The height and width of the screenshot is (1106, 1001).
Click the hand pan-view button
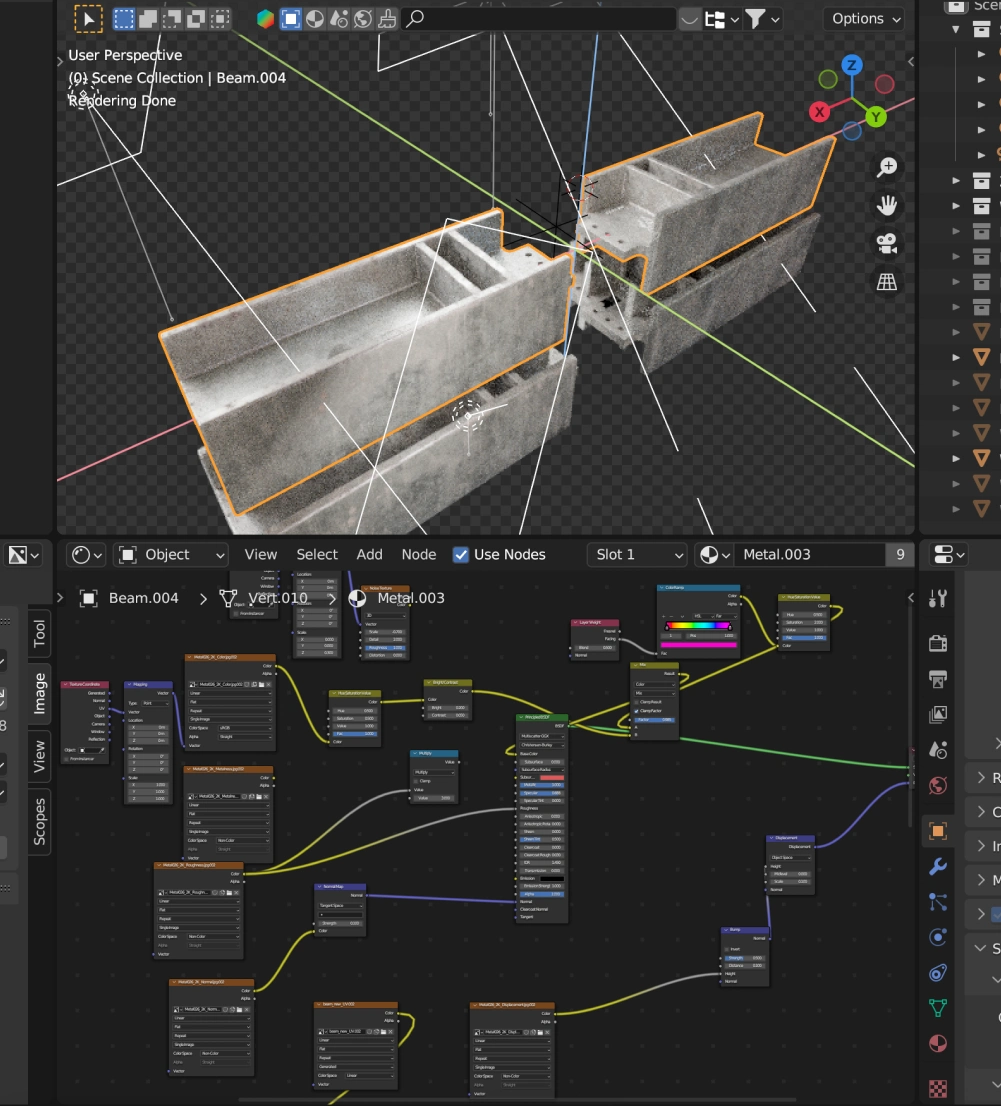point(887,205)
